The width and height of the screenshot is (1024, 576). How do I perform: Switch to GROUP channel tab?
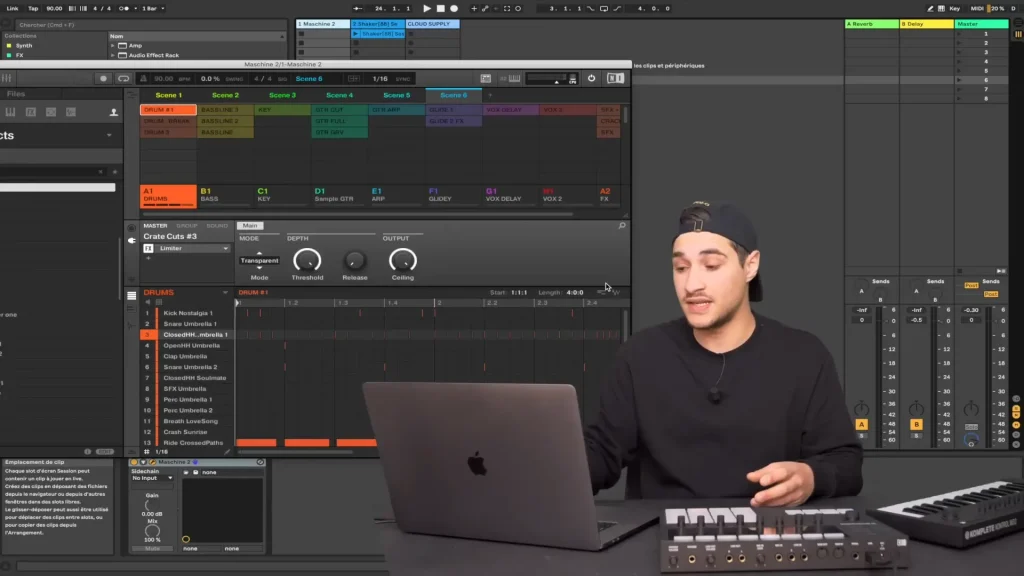click(187, 226)
